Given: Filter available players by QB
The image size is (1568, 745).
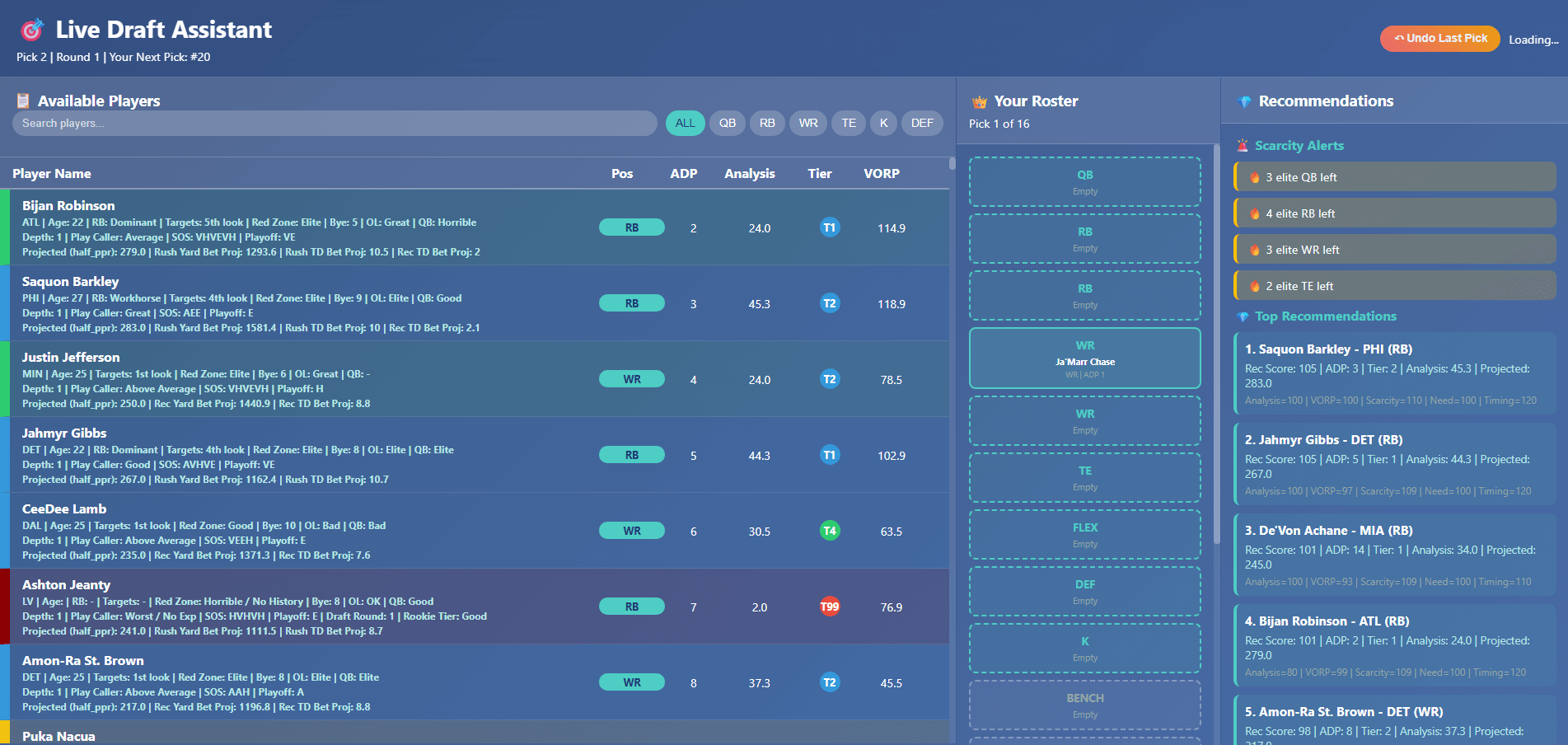Looking at the screenshot, I should click(x=728, y=123).
